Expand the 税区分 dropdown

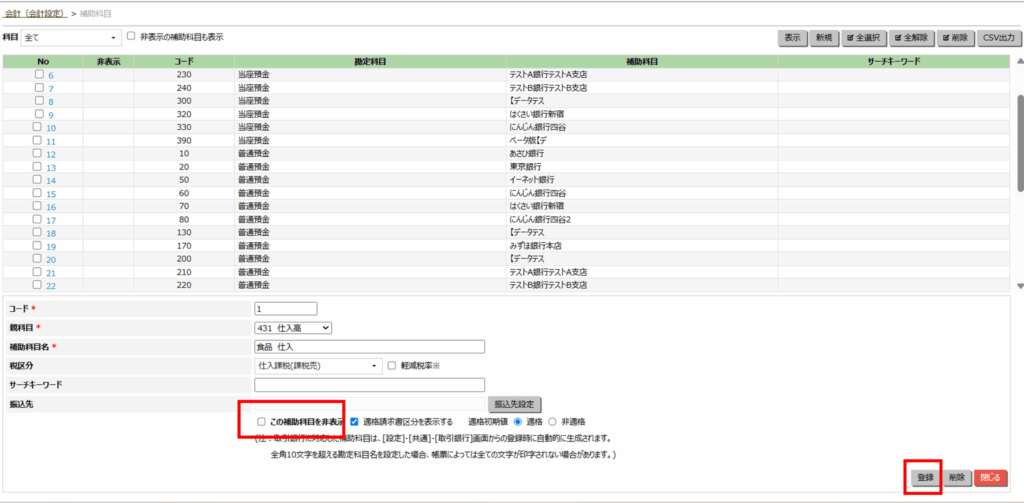(x=318, y=366)
